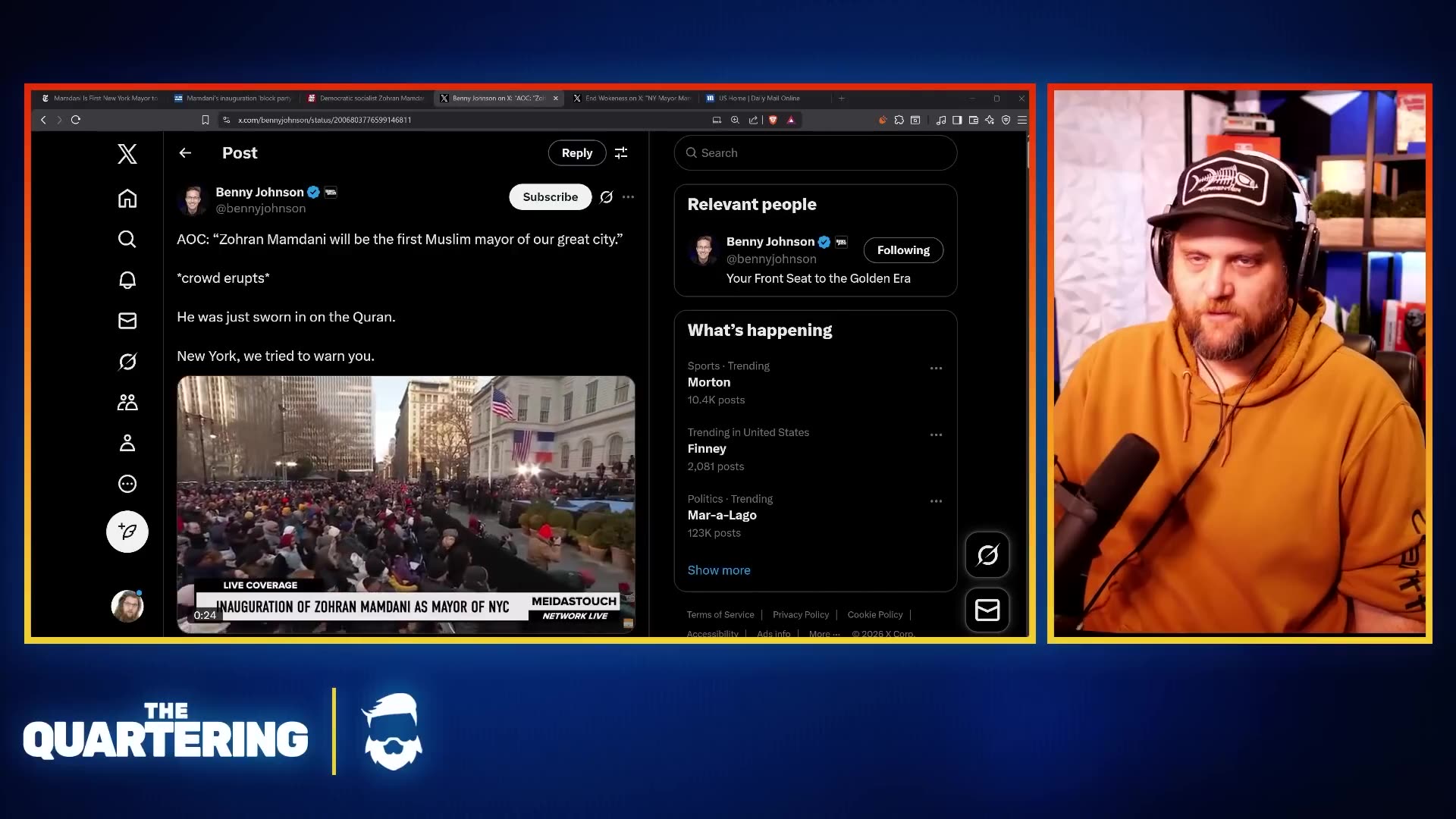
Task: Open options menu for Morton trend
Action: 936,369
